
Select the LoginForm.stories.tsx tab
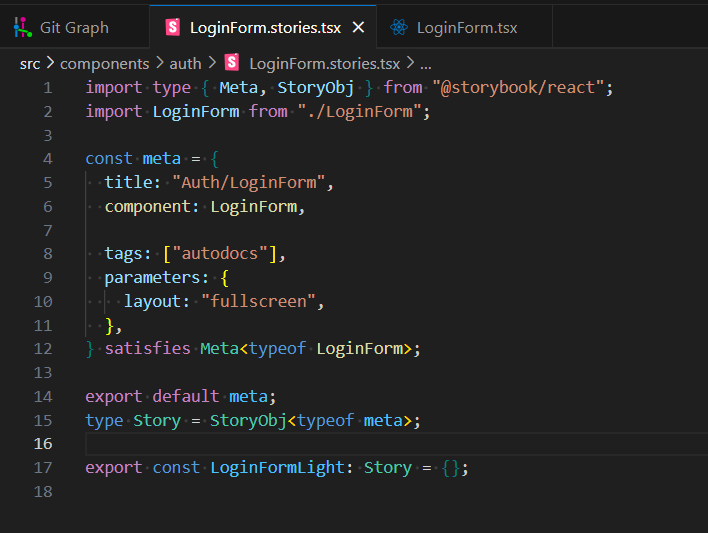[x=265, y=28]
